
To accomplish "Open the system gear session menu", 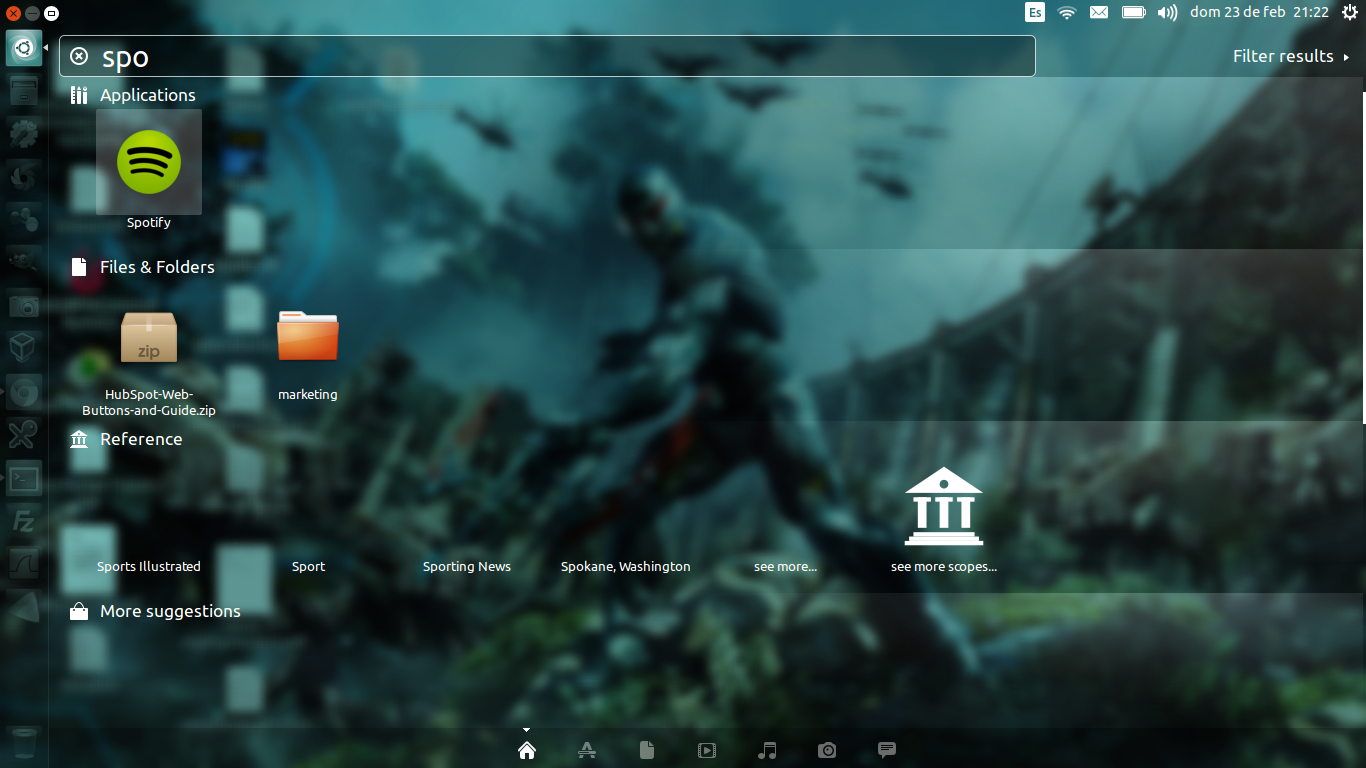I will point(1349,12).
